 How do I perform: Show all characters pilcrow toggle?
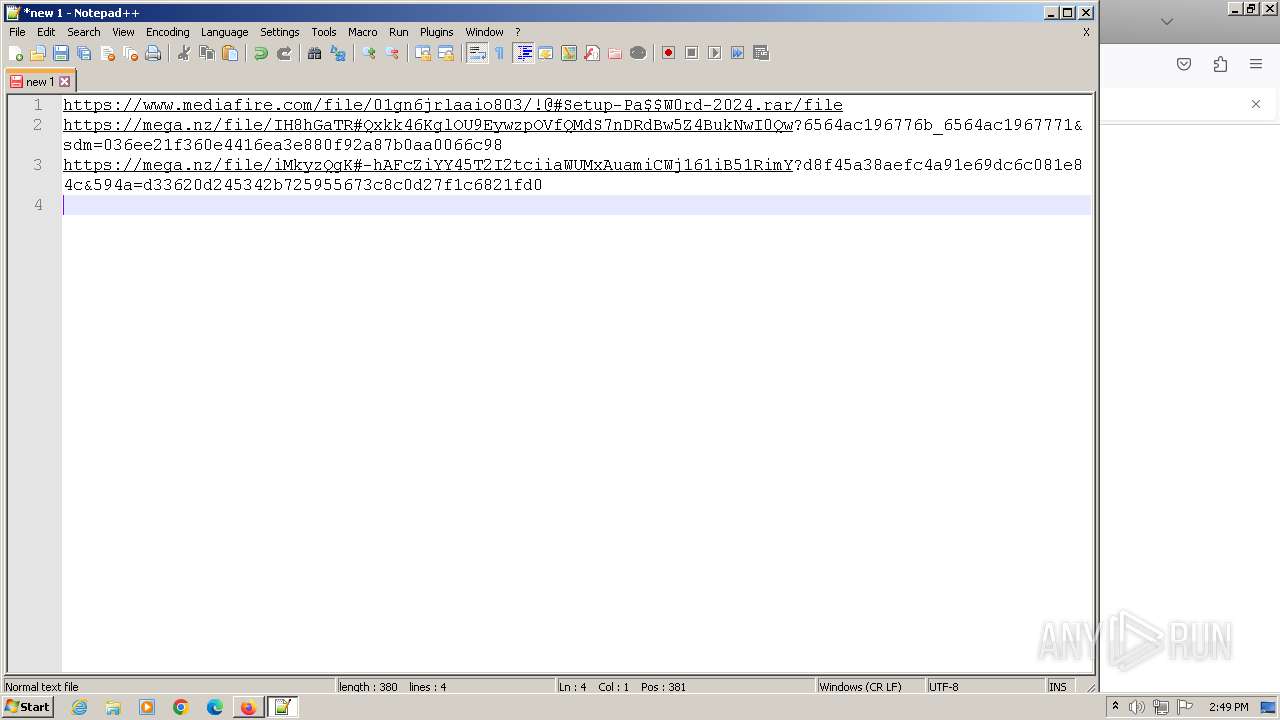pos(500,53)
